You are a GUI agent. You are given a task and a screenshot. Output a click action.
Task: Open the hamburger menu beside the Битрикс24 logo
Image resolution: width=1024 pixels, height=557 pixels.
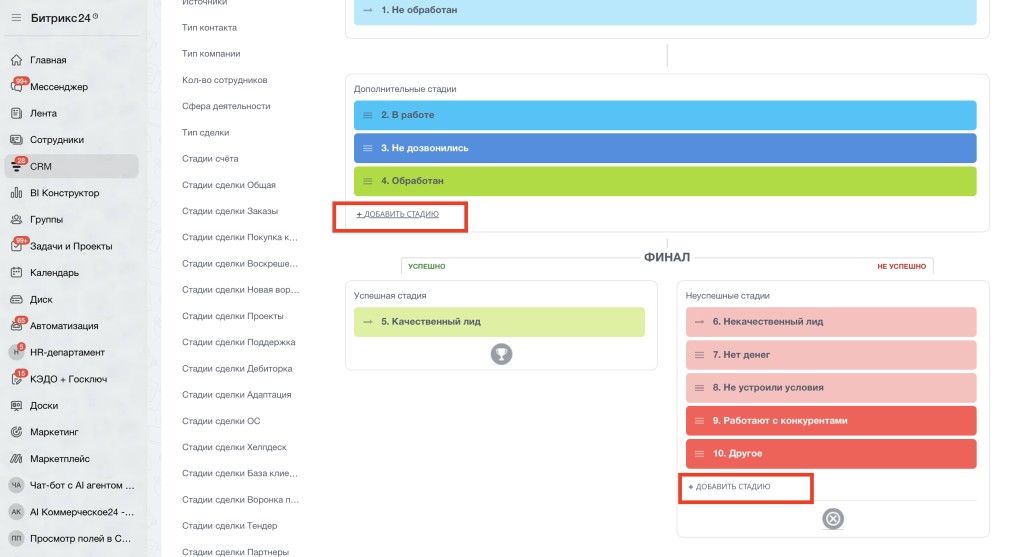click(16, 18)
